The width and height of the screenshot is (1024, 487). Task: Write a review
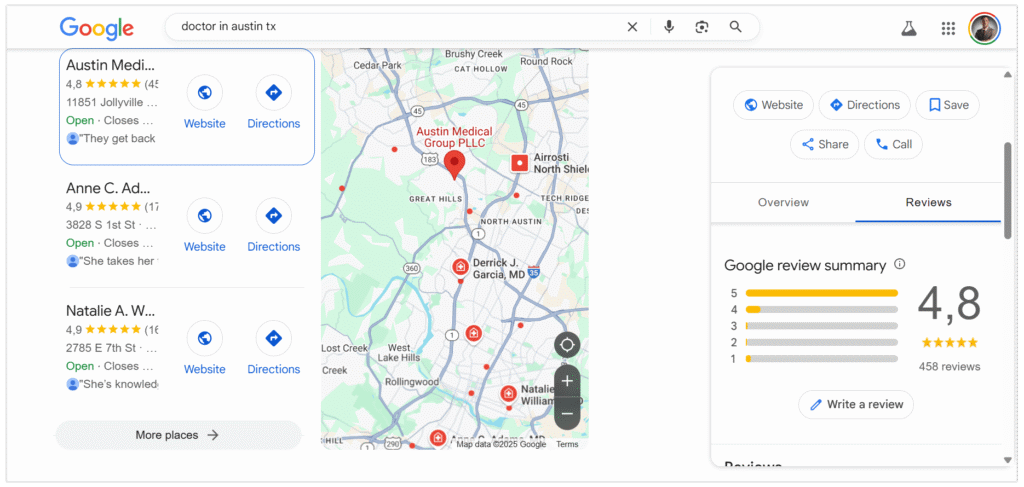point(856,404)
